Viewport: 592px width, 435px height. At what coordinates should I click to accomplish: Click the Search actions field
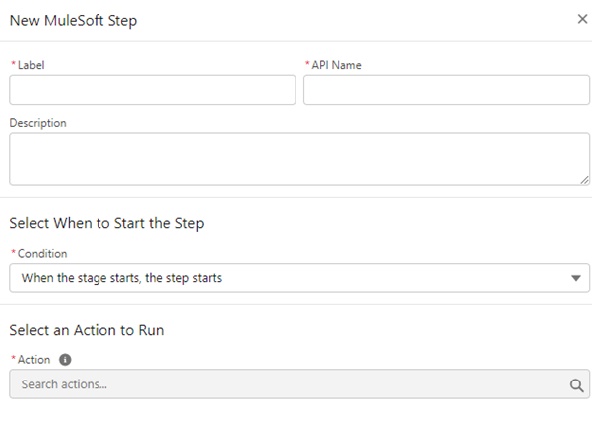299,384
